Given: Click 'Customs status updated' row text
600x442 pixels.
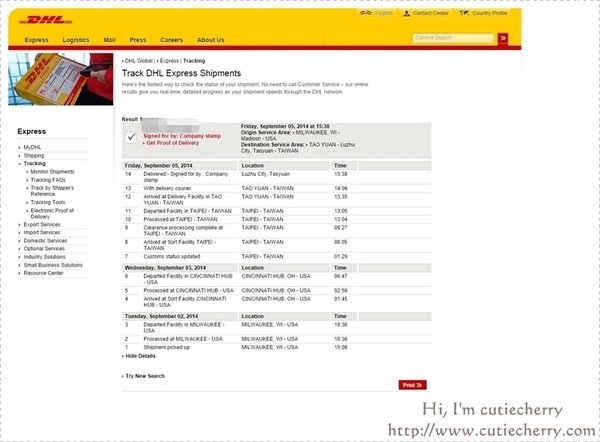Looking at the screenshot, I should coord(172,256).
